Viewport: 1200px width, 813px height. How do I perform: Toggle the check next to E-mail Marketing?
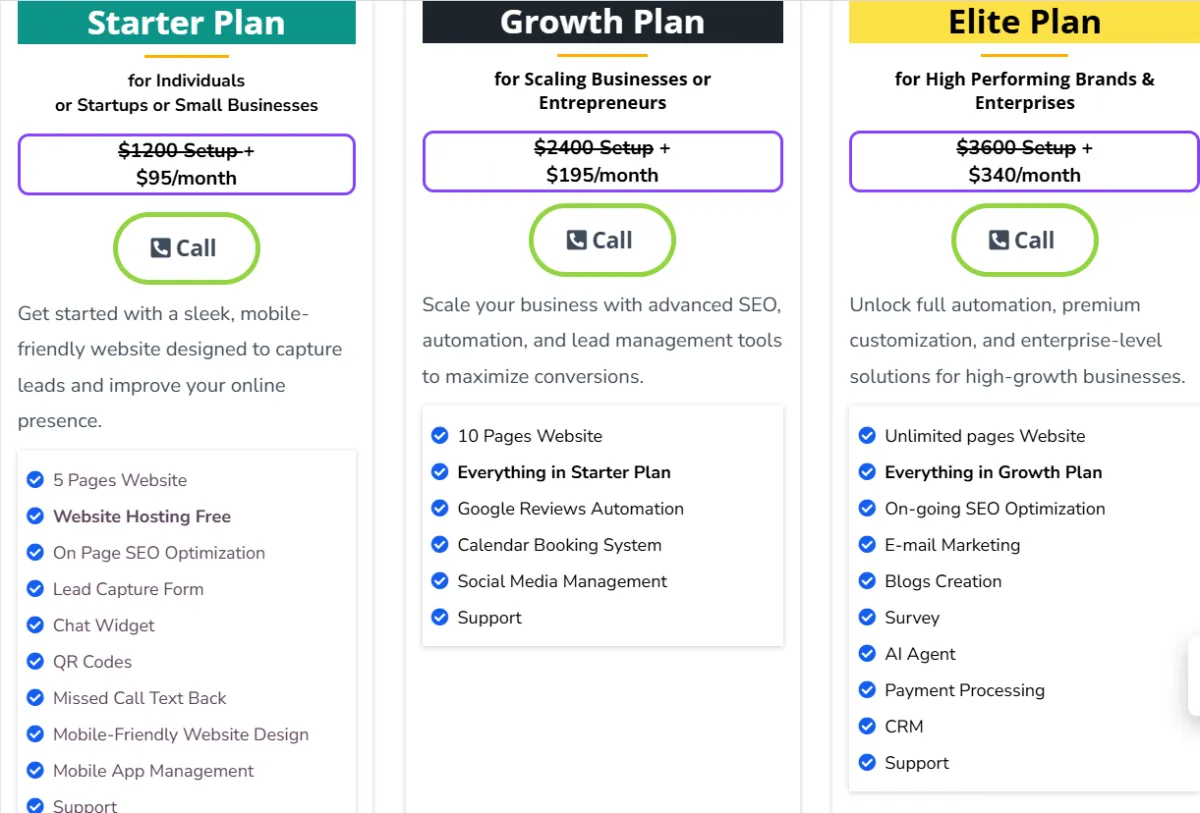pos(866,544)
